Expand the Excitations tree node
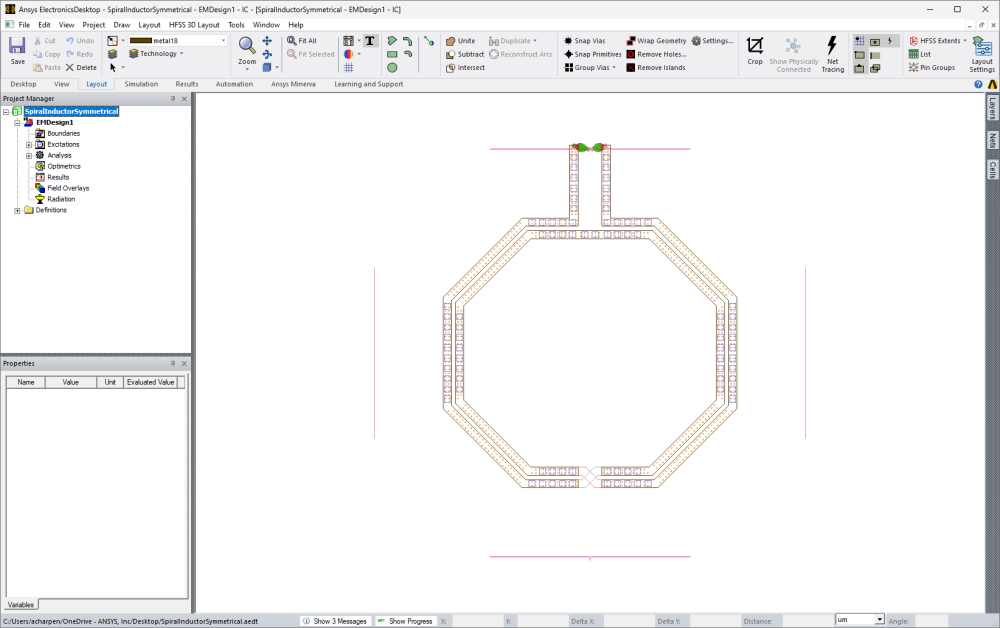The width and height of the screenshot is (1000, 628). 30,144
